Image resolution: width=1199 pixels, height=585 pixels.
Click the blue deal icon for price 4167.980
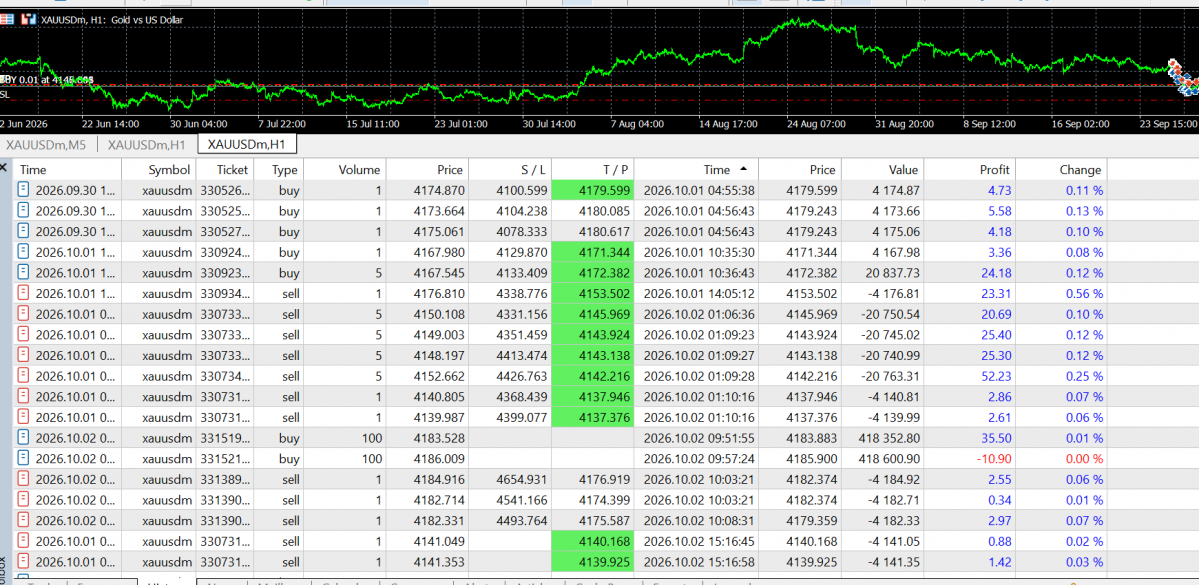(23, 252)
